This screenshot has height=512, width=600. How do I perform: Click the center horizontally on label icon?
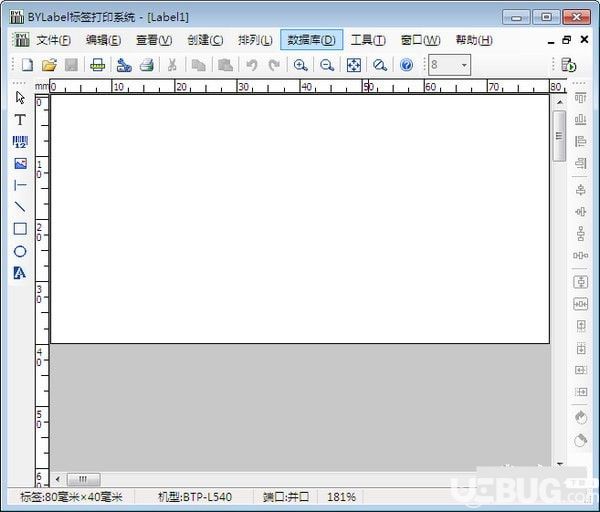[580, 304]
